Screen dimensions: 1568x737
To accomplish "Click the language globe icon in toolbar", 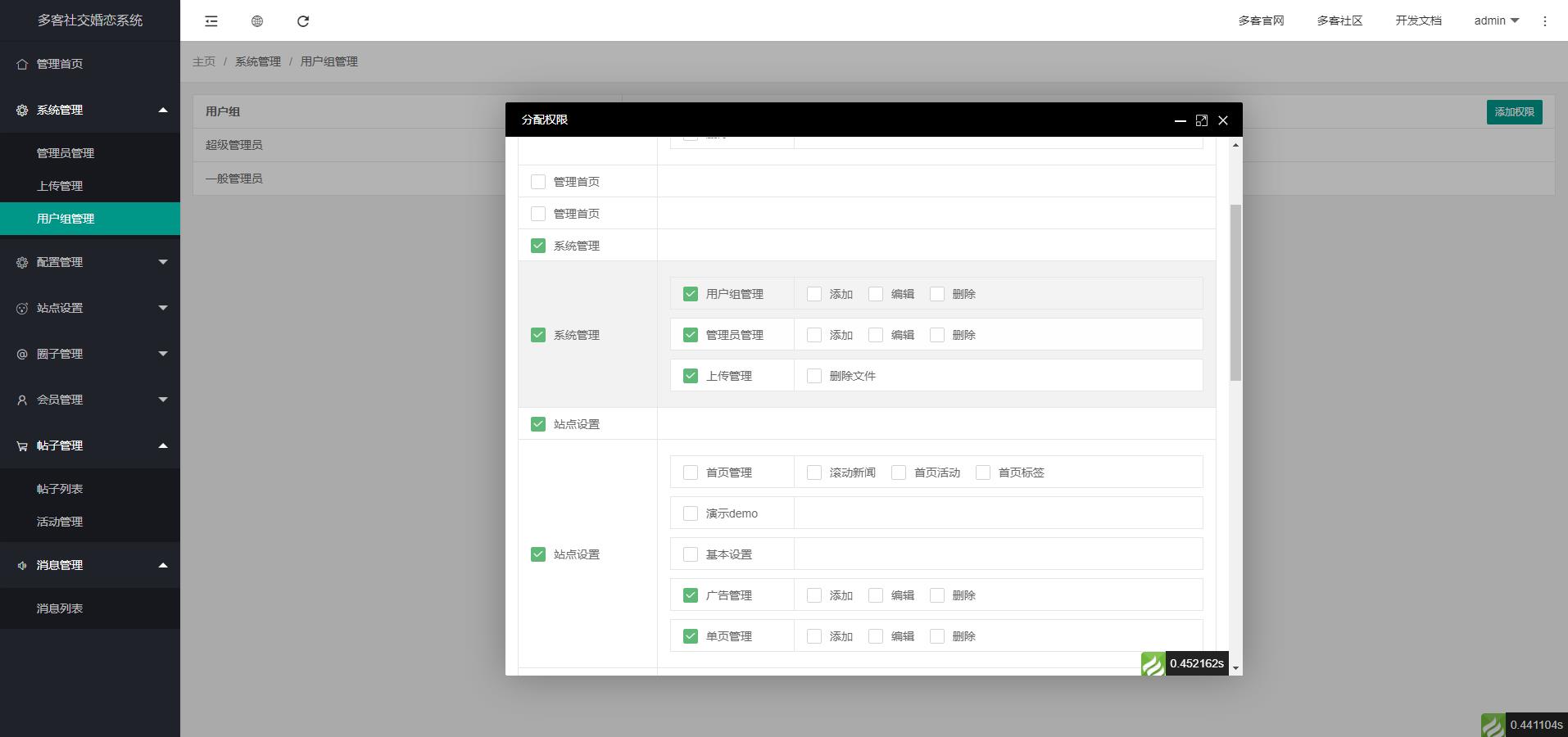I will coord(257,20).
